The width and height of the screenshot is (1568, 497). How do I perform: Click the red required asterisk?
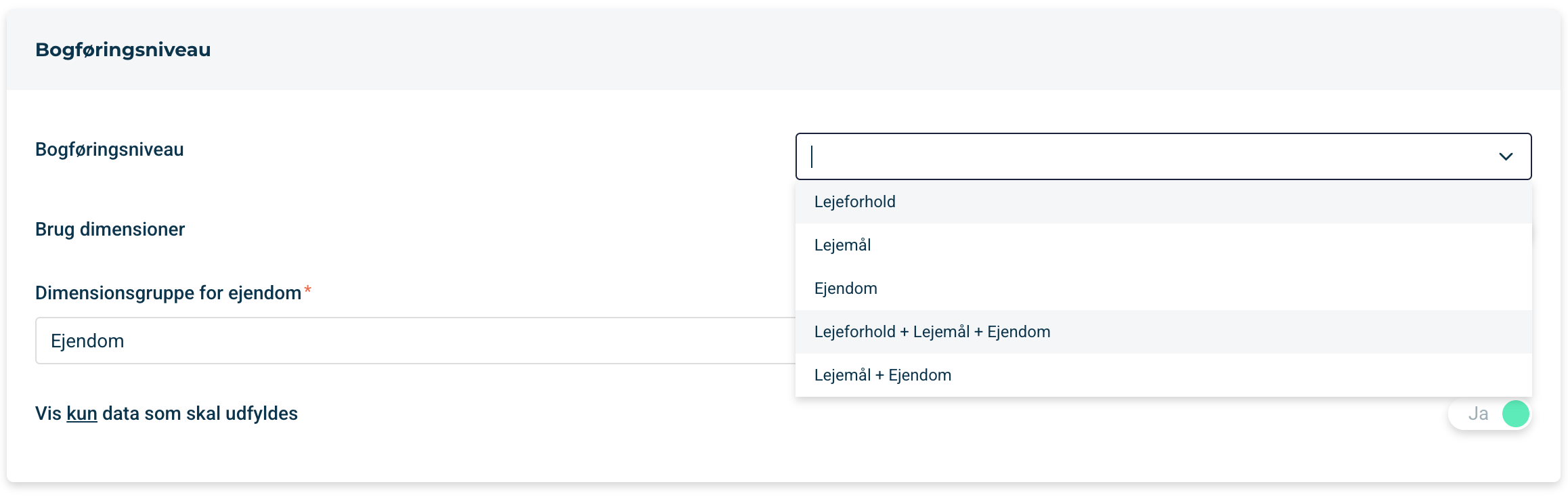click(307, 290)
